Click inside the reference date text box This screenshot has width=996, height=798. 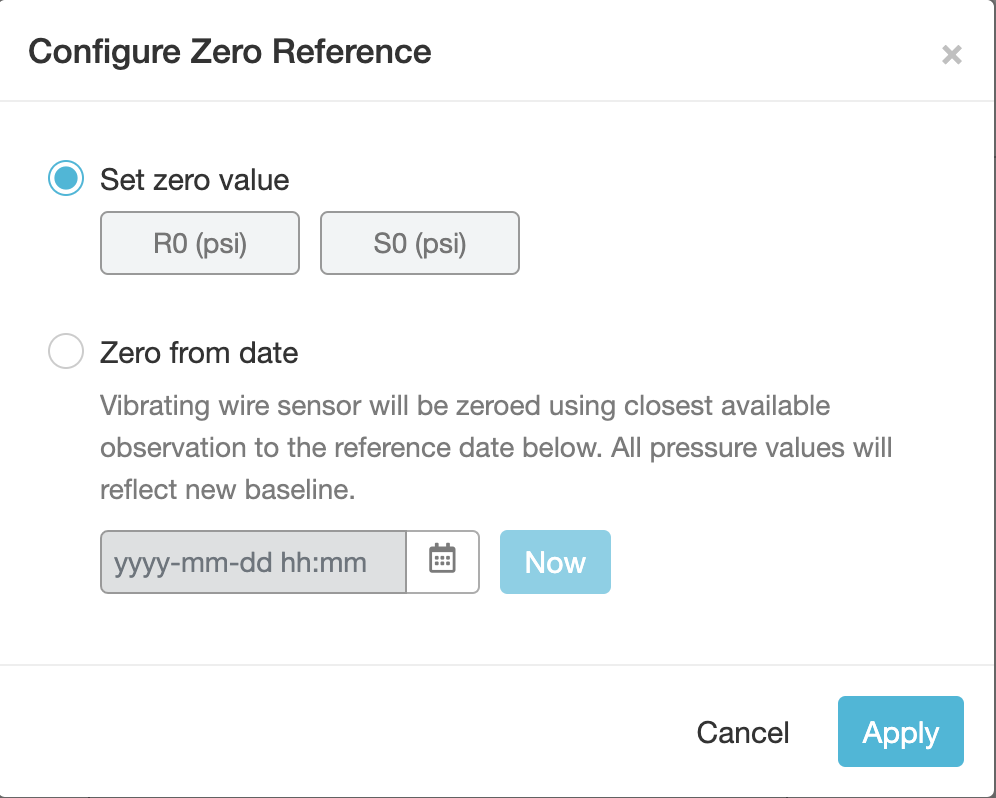253,562
